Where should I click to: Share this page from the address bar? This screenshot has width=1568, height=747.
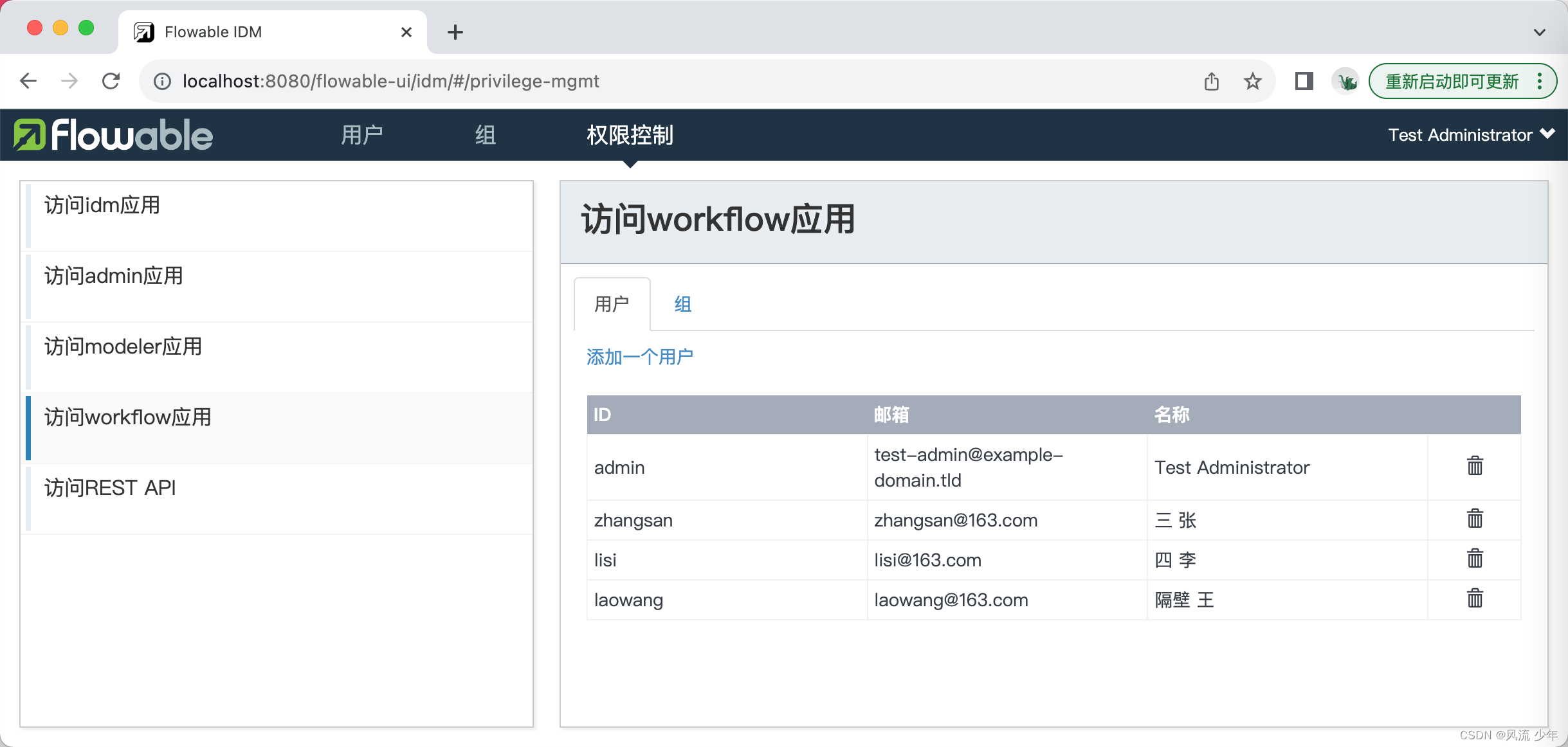pos(1212,82)
